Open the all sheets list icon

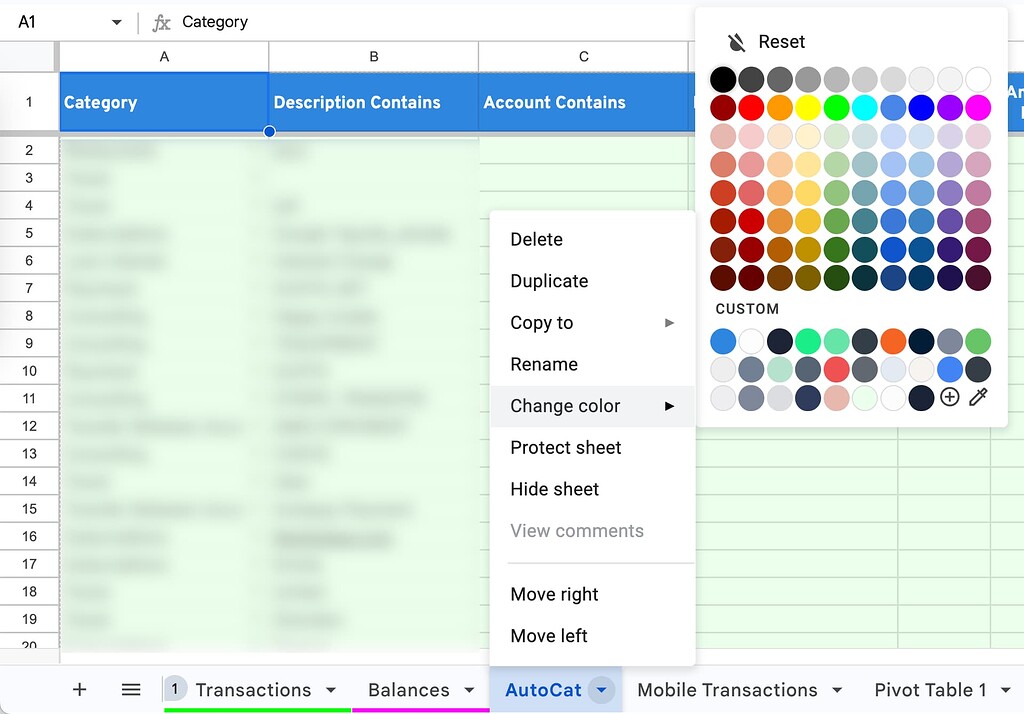pyautogui.click(x=131, y=689)
